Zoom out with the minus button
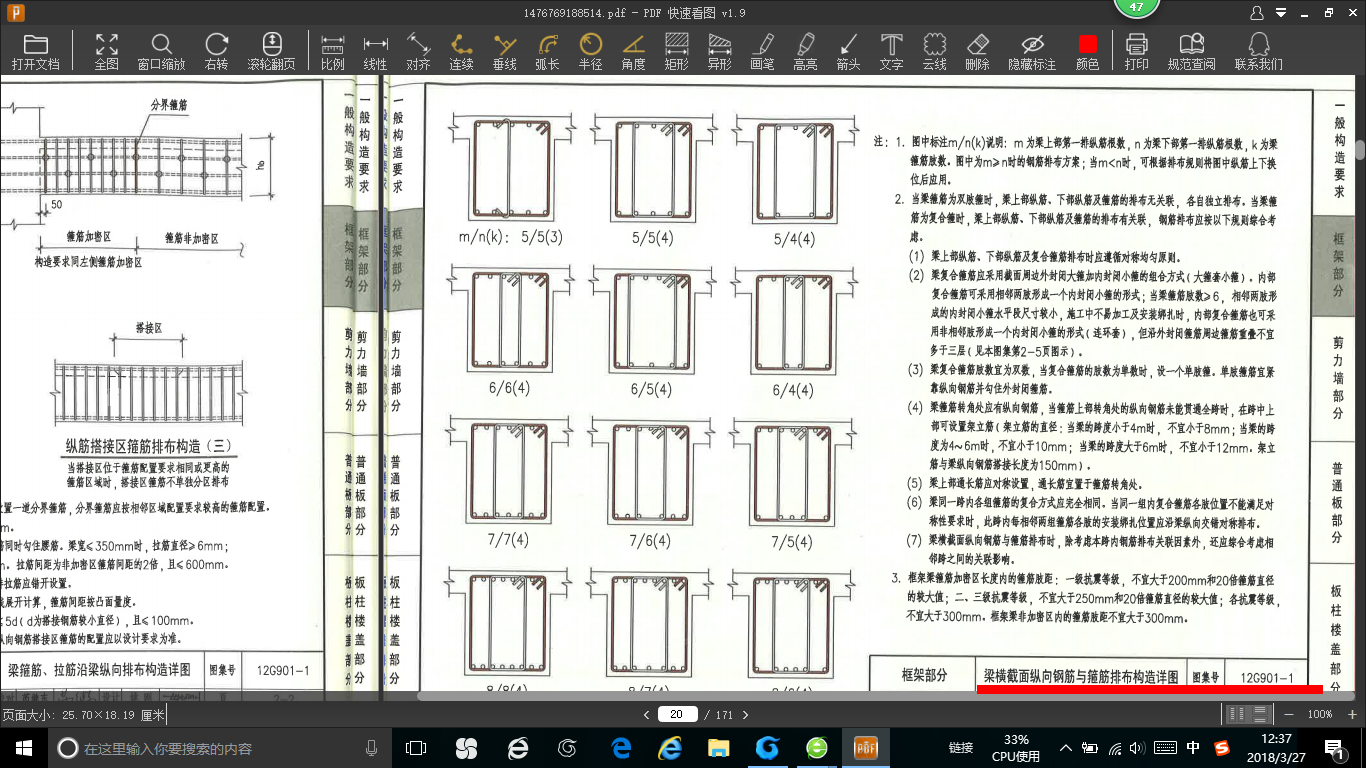The height and width of the screenshot is (768, 1366). (1289, 714)
